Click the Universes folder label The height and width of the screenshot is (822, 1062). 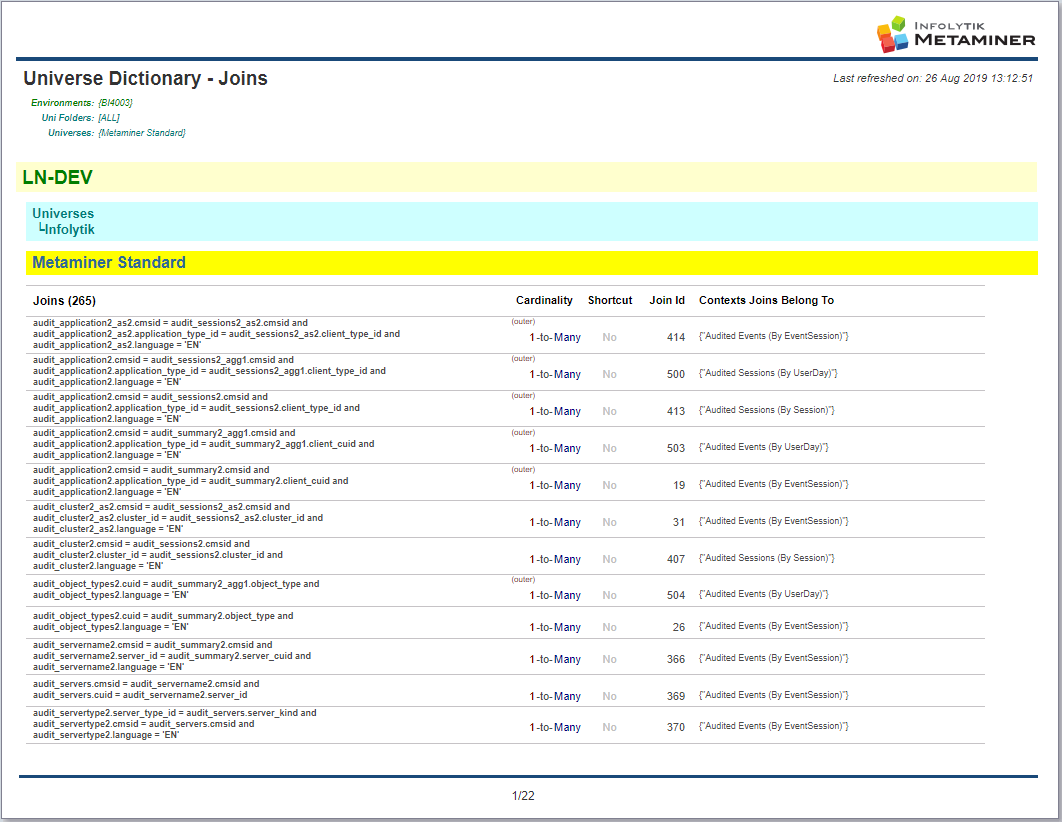[63, 213]
